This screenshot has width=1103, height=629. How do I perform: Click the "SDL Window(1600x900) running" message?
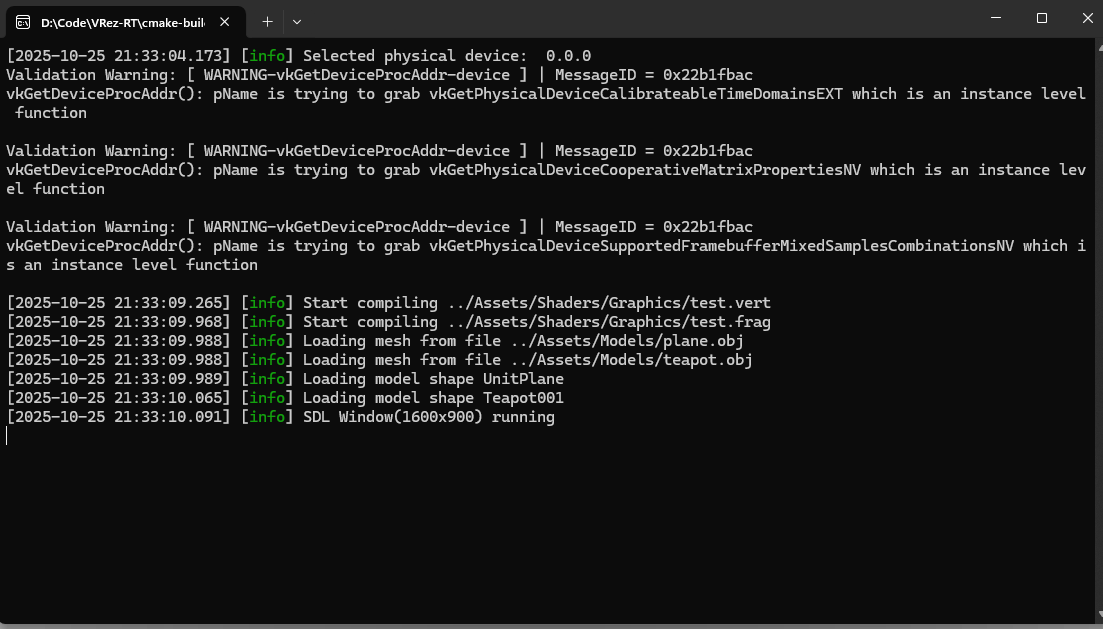428,417
